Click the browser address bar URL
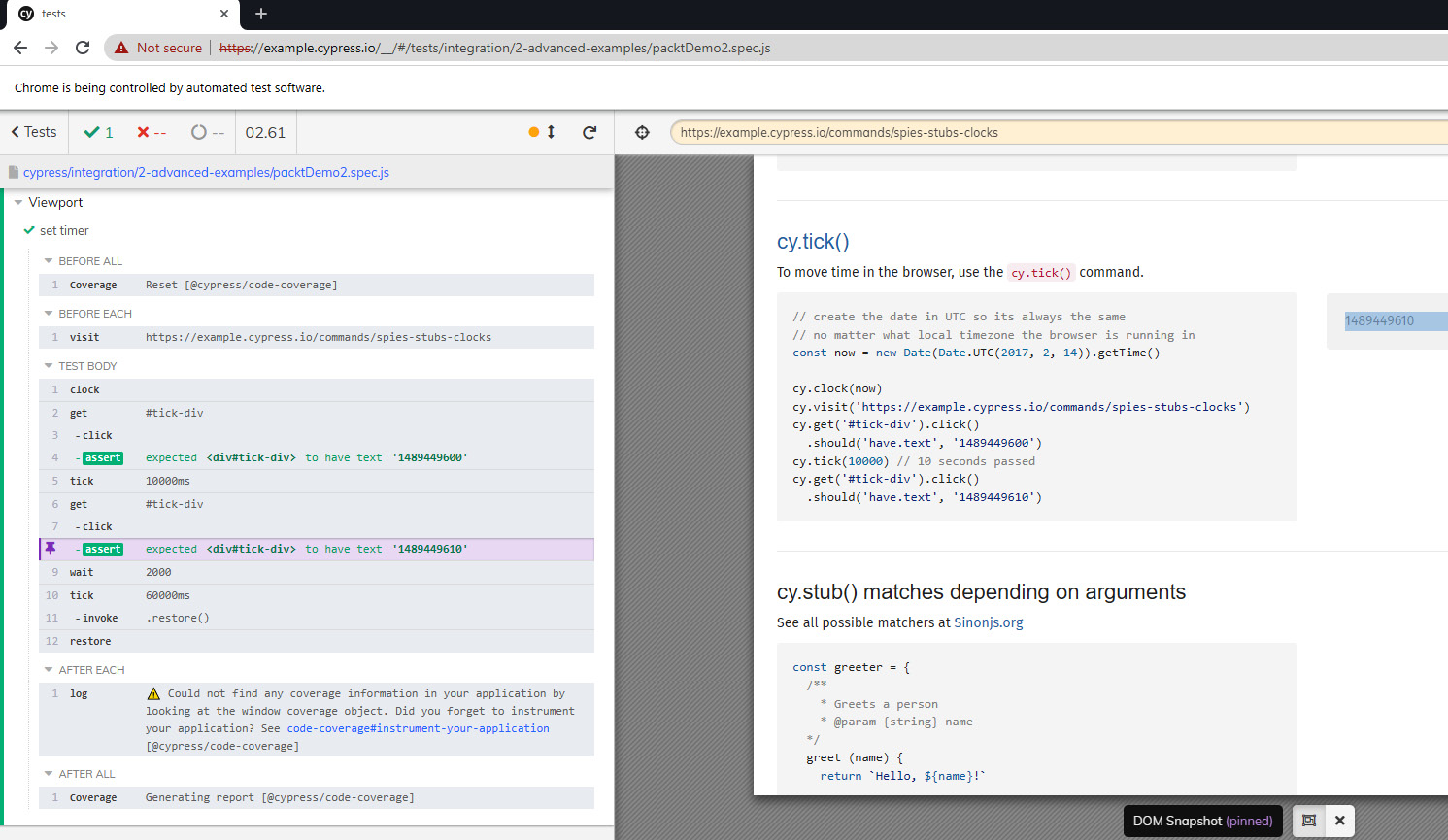The image size is (1448, 840). (495, 48)
